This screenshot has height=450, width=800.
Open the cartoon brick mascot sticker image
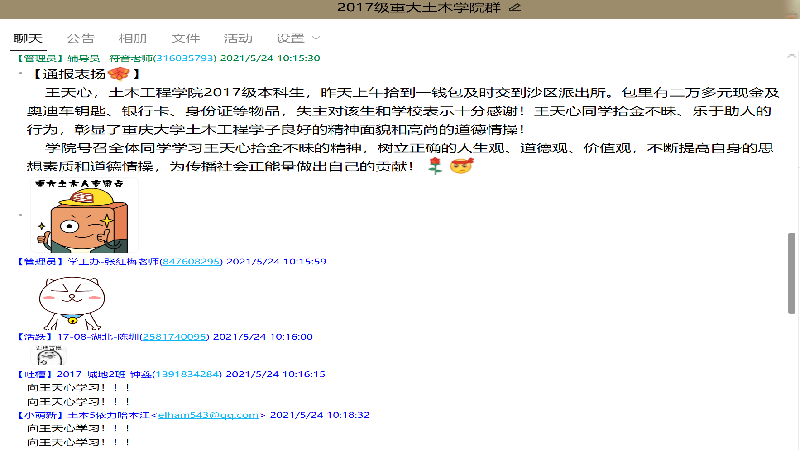coord(84,215)
